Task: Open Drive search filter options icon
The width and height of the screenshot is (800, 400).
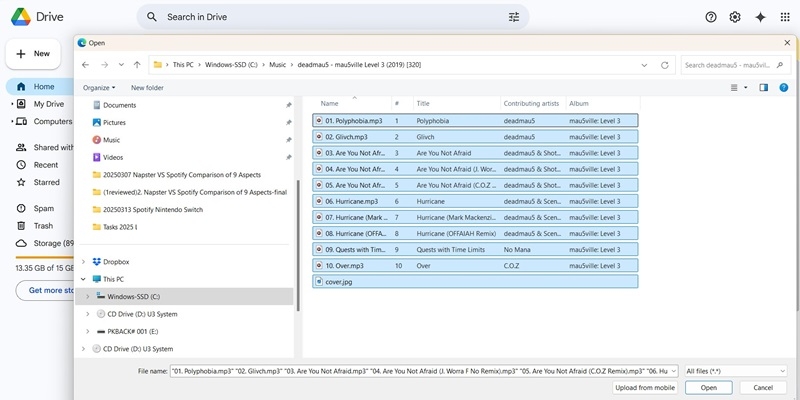Action: [x=514, y=17]
